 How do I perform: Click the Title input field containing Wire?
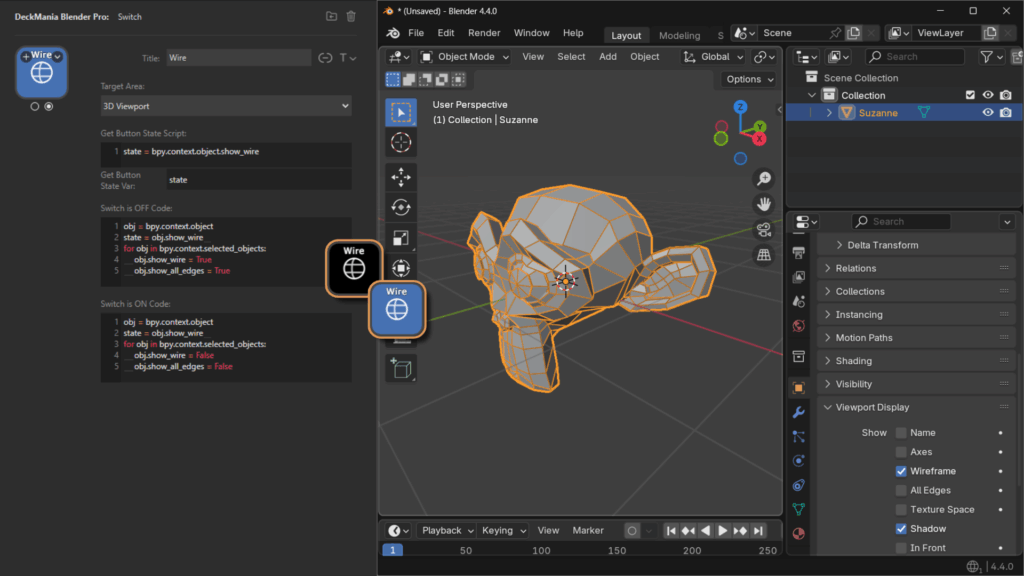(238, 58)
